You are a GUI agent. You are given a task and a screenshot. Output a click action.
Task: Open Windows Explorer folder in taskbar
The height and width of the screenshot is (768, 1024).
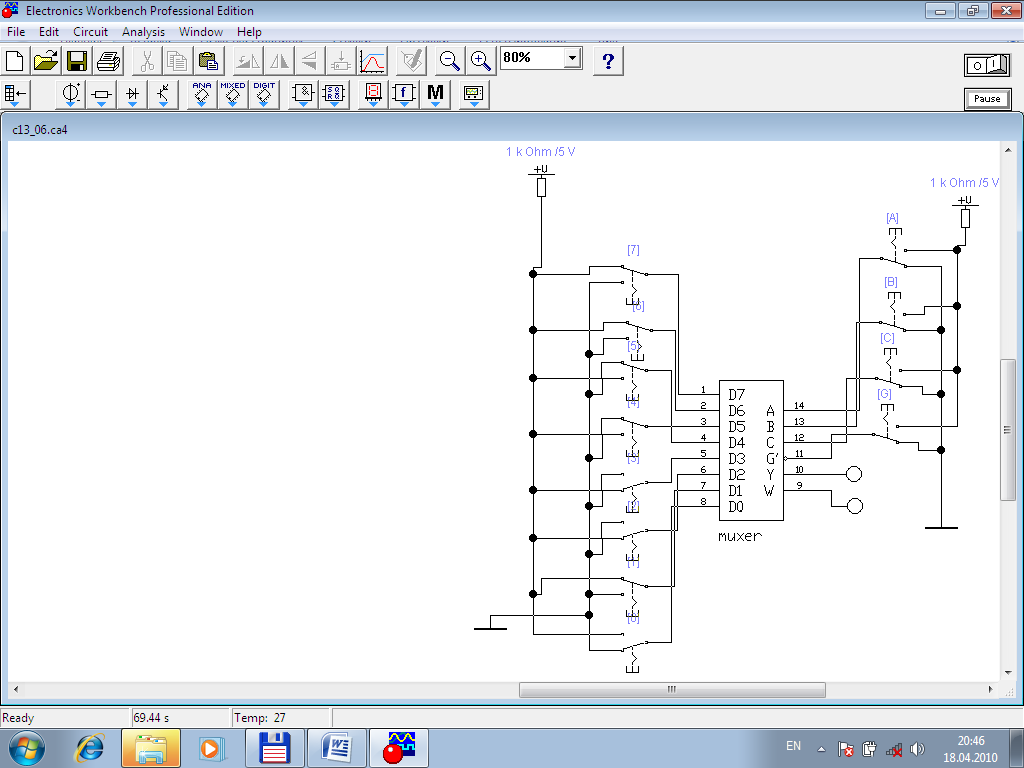pyautogui.click(x=150, y=748)
